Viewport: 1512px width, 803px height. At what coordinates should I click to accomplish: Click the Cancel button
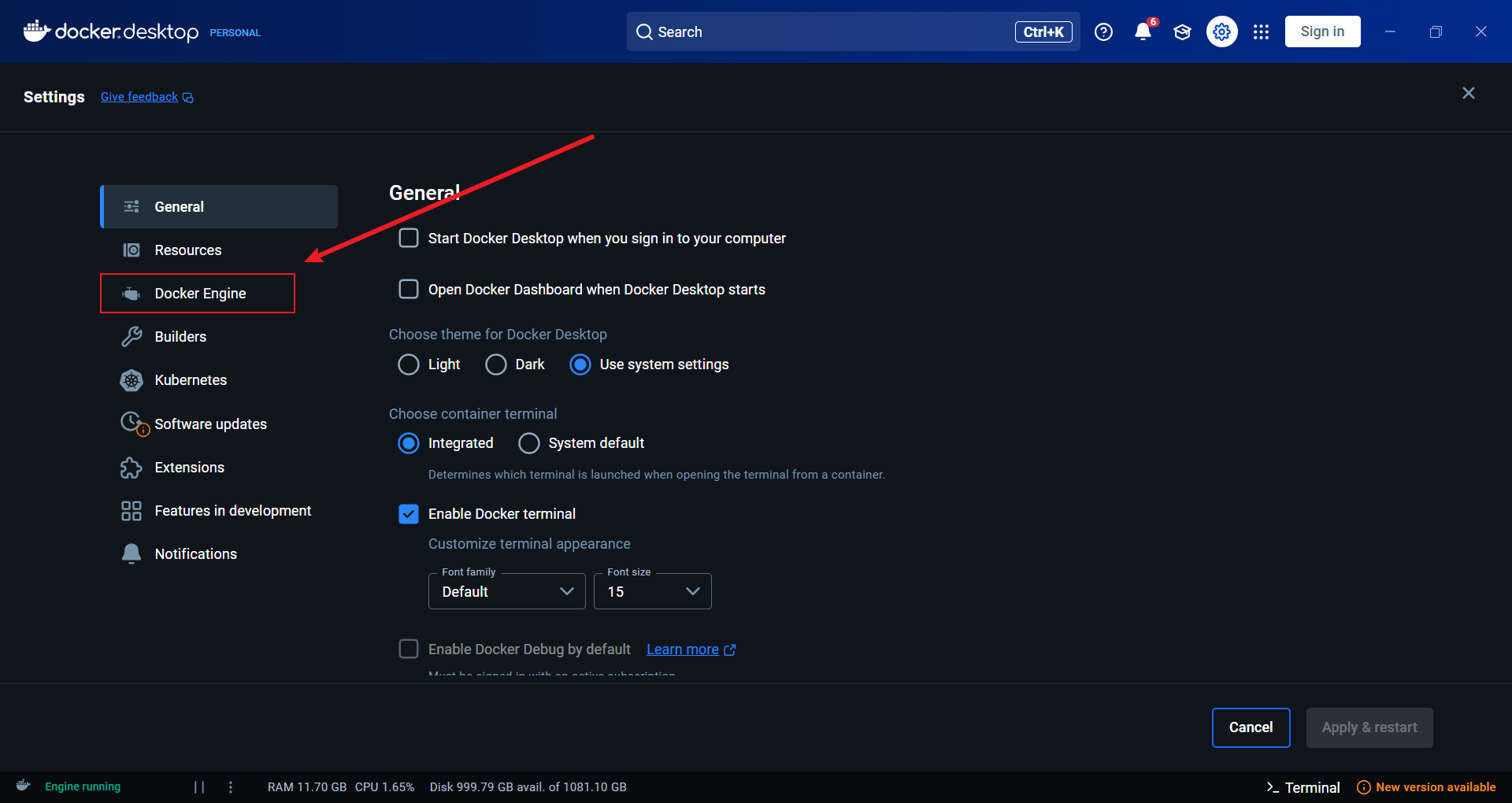(1251, 727)
